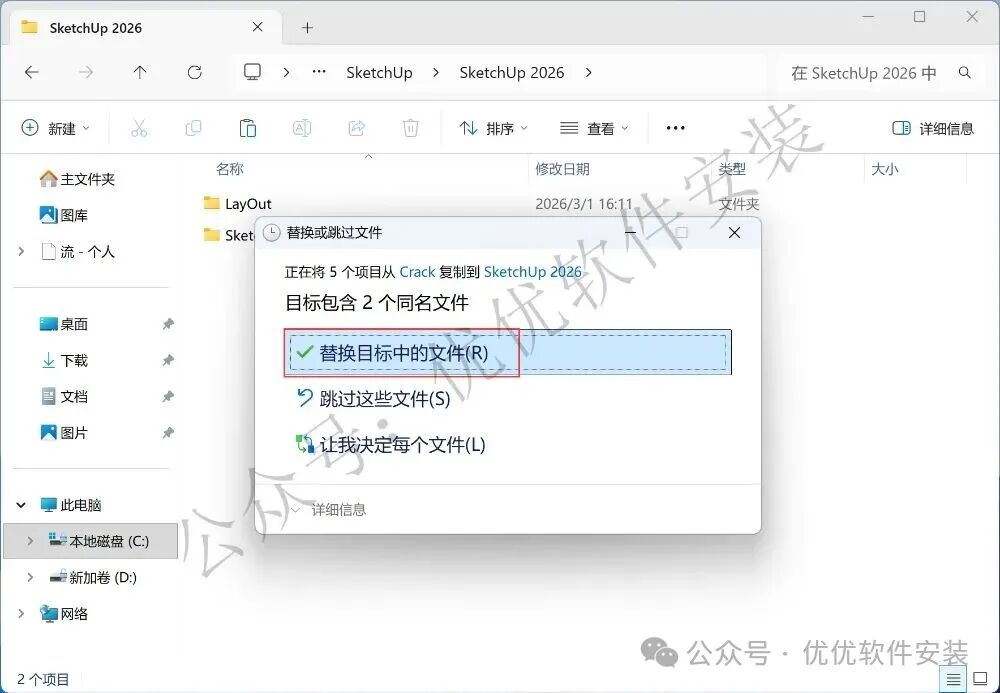This screenshot has height=693, width=1000.
Task: Add a new tab with the plus button
Action: (x=307, y=27)
